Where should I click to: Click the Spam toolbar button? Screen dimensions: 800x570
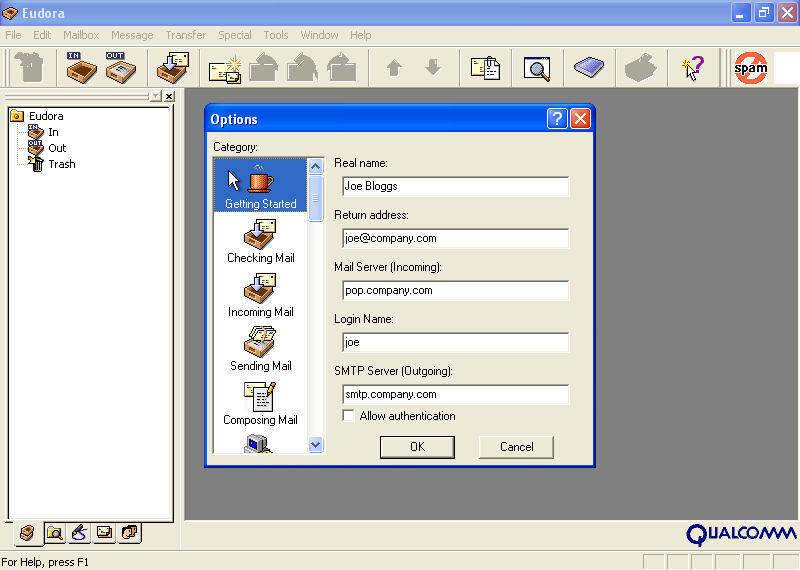pos(751,68)
